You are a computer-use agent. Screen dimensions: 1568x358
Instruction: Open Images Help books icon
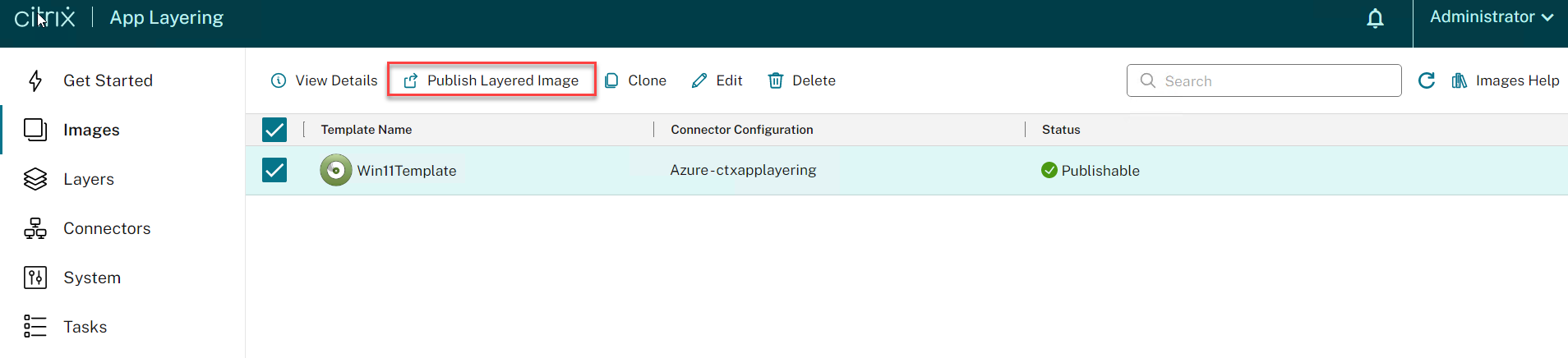(1460, 80)
